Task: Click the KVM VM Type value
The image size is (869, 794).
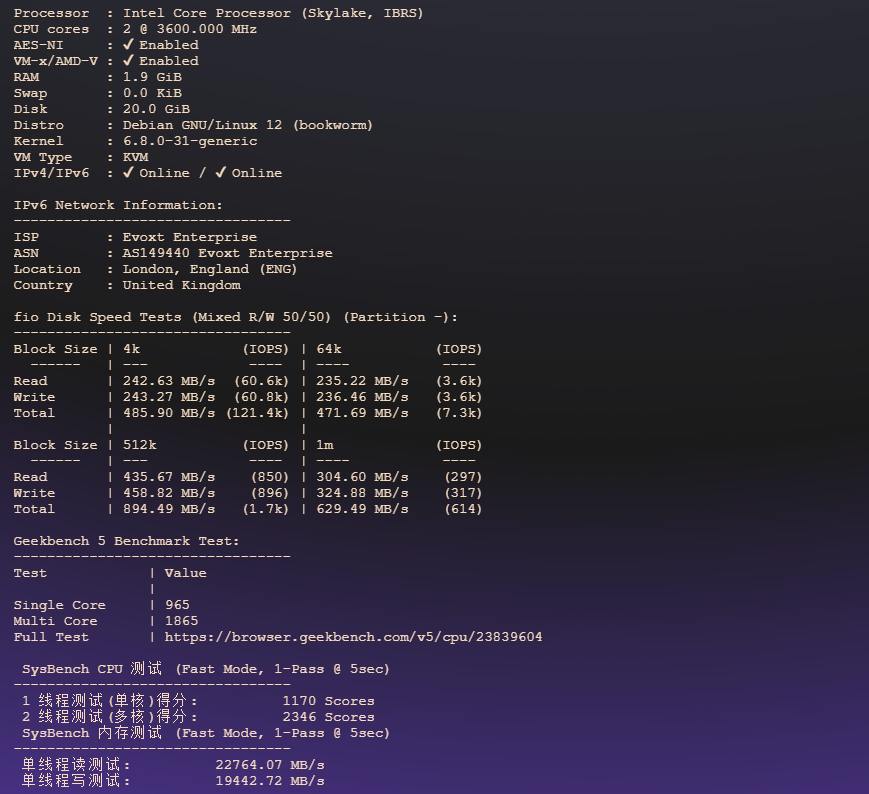Action: coord(135,157)
